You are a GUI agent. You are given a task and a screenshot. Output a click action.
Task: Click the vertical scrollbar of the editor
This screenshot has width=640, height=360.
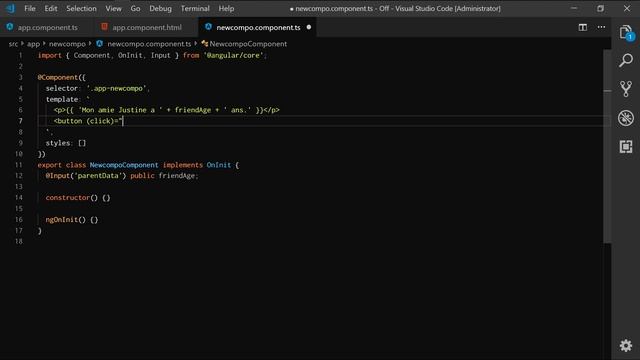pos(607,146)
